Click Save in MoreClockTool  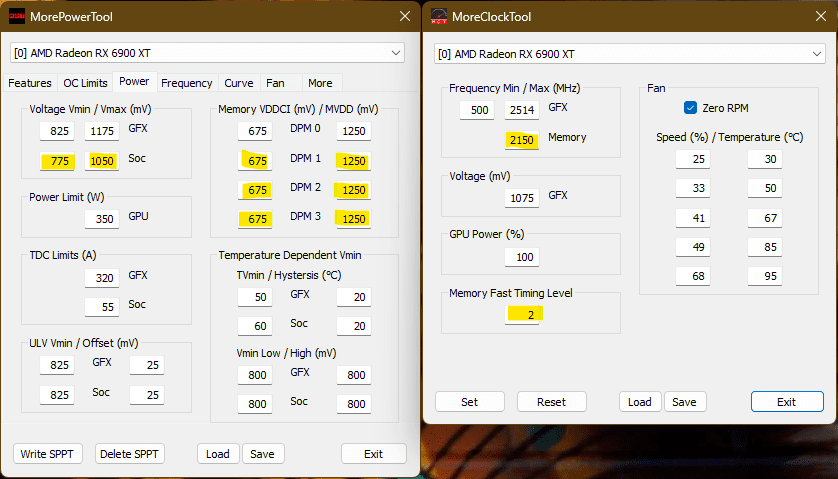685,401
